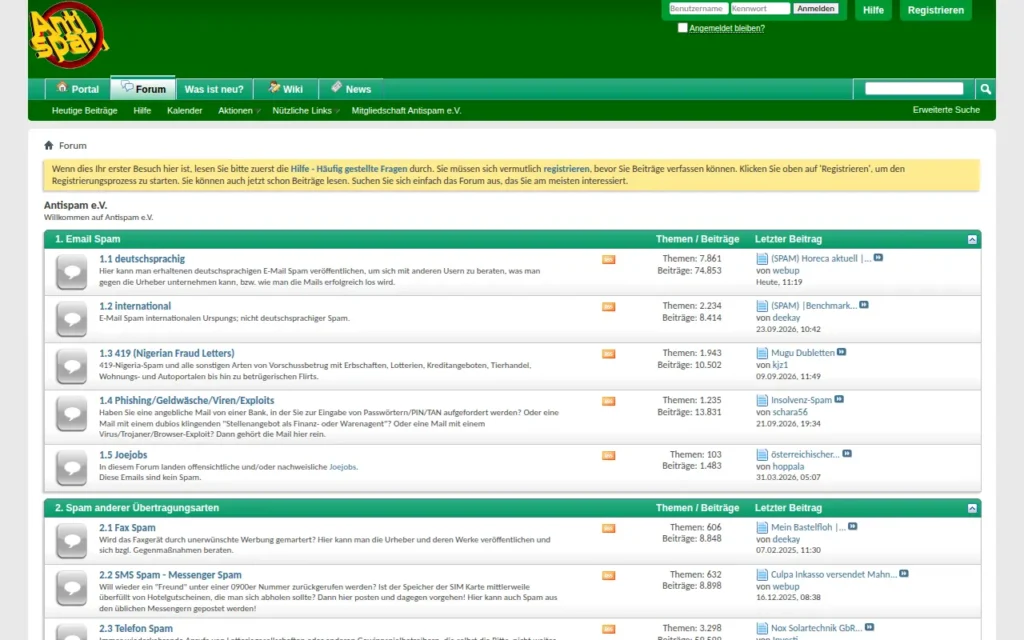This screenshot has height=640, width=1024.
Task: Open user profile of hoppala
Action: coord(788,466)
